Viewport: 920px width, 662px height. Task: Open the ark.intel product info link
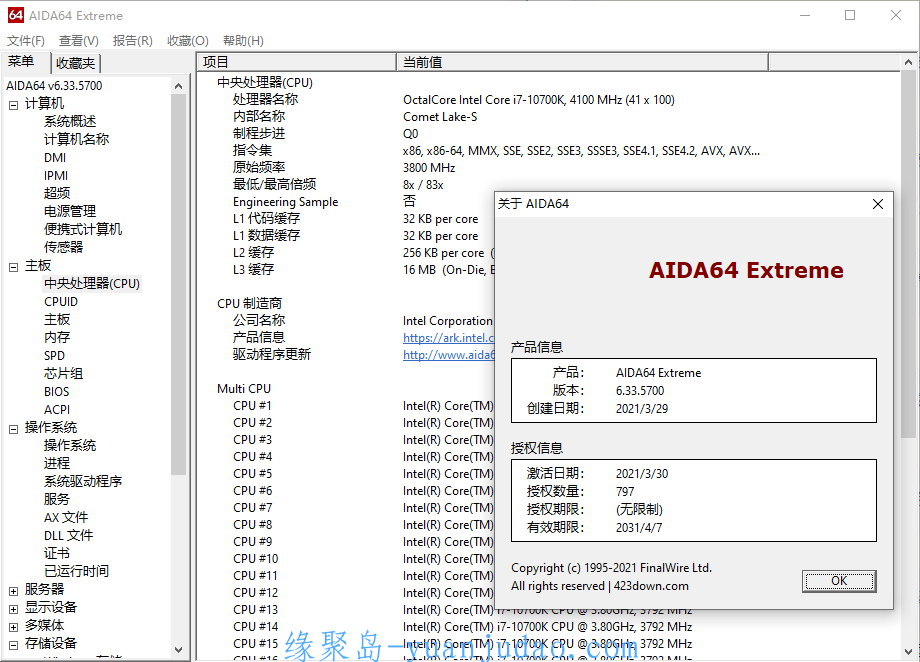pyautogui.click(x=448, y=338)
